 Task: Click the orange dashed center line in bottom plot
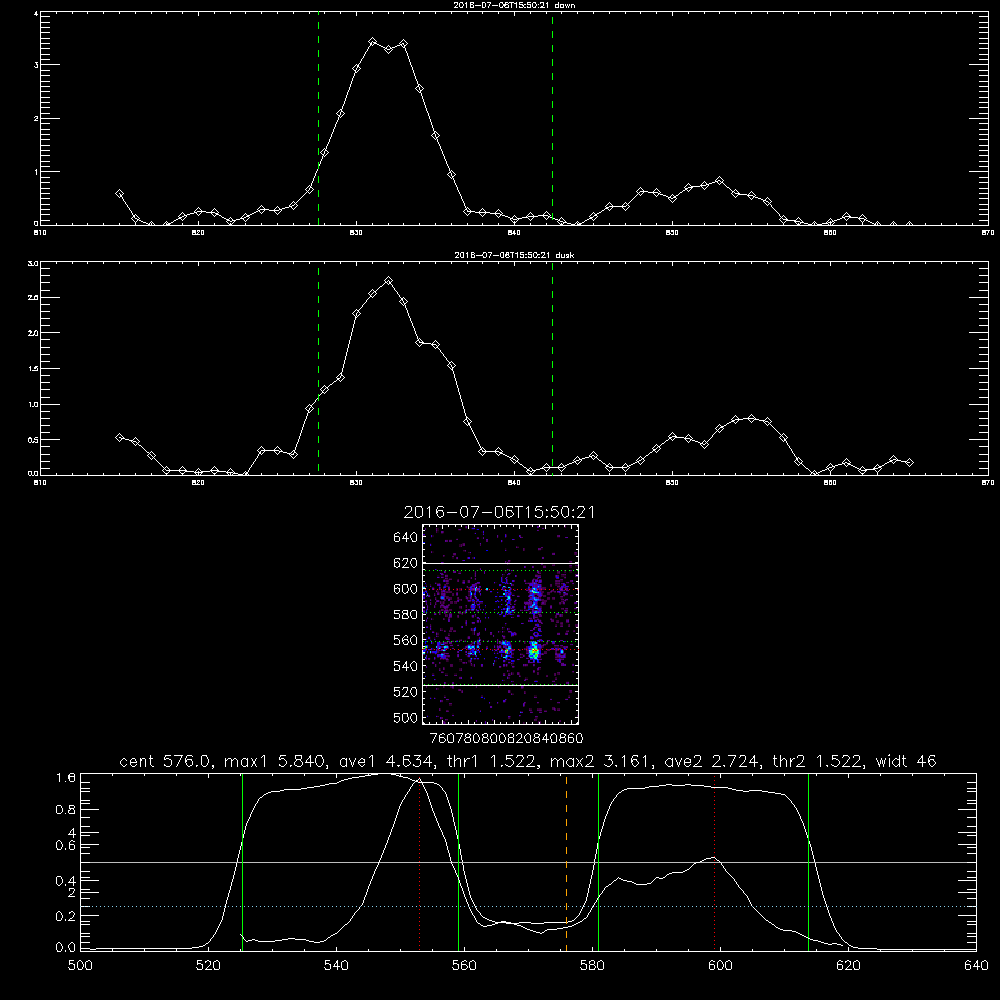click(x=566, y=861)
